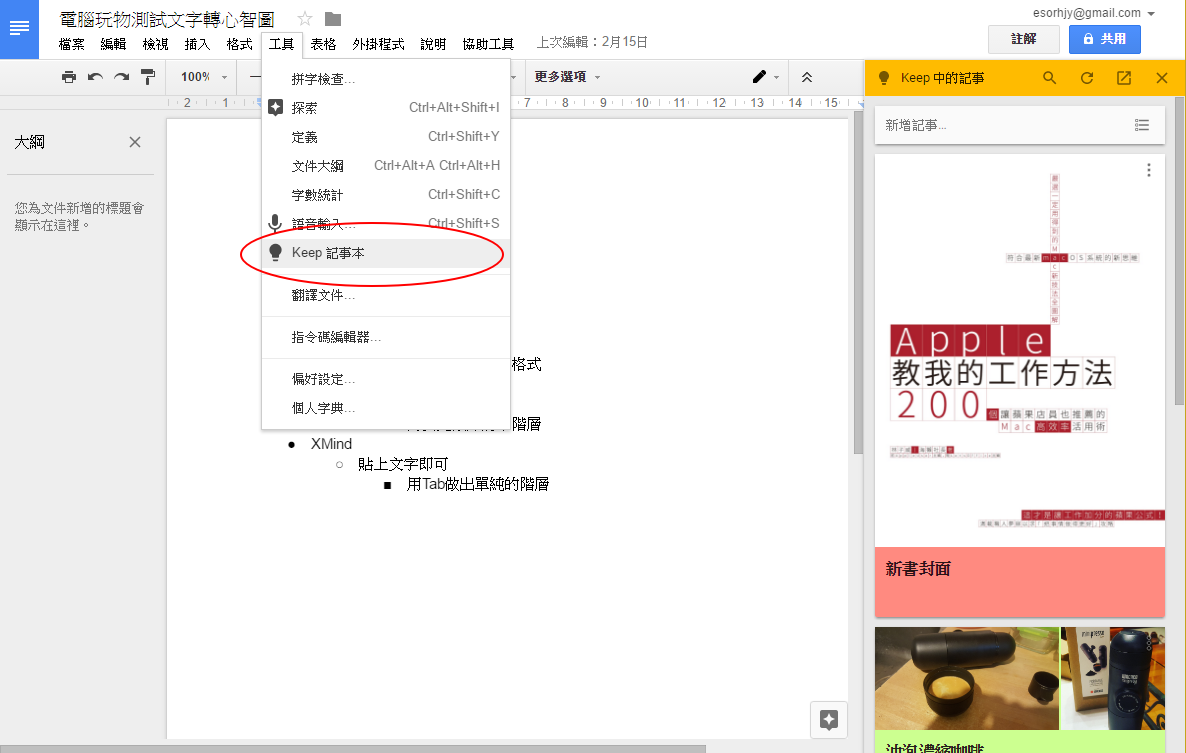Open the 格式 menu
This screenshot has height=753, width=1186.
coord(239,45)
